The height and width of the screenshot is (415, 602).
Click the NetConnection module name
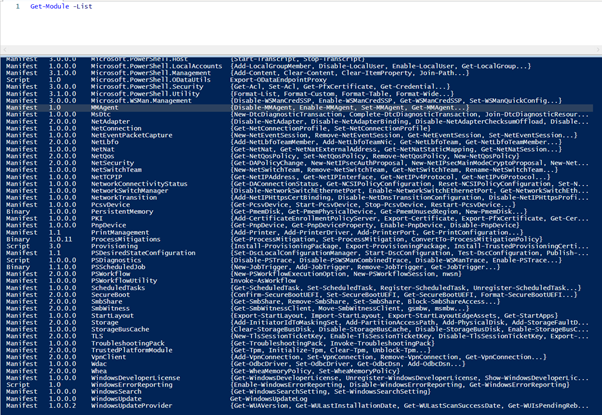pyautogui.click(x=116, y=128)
